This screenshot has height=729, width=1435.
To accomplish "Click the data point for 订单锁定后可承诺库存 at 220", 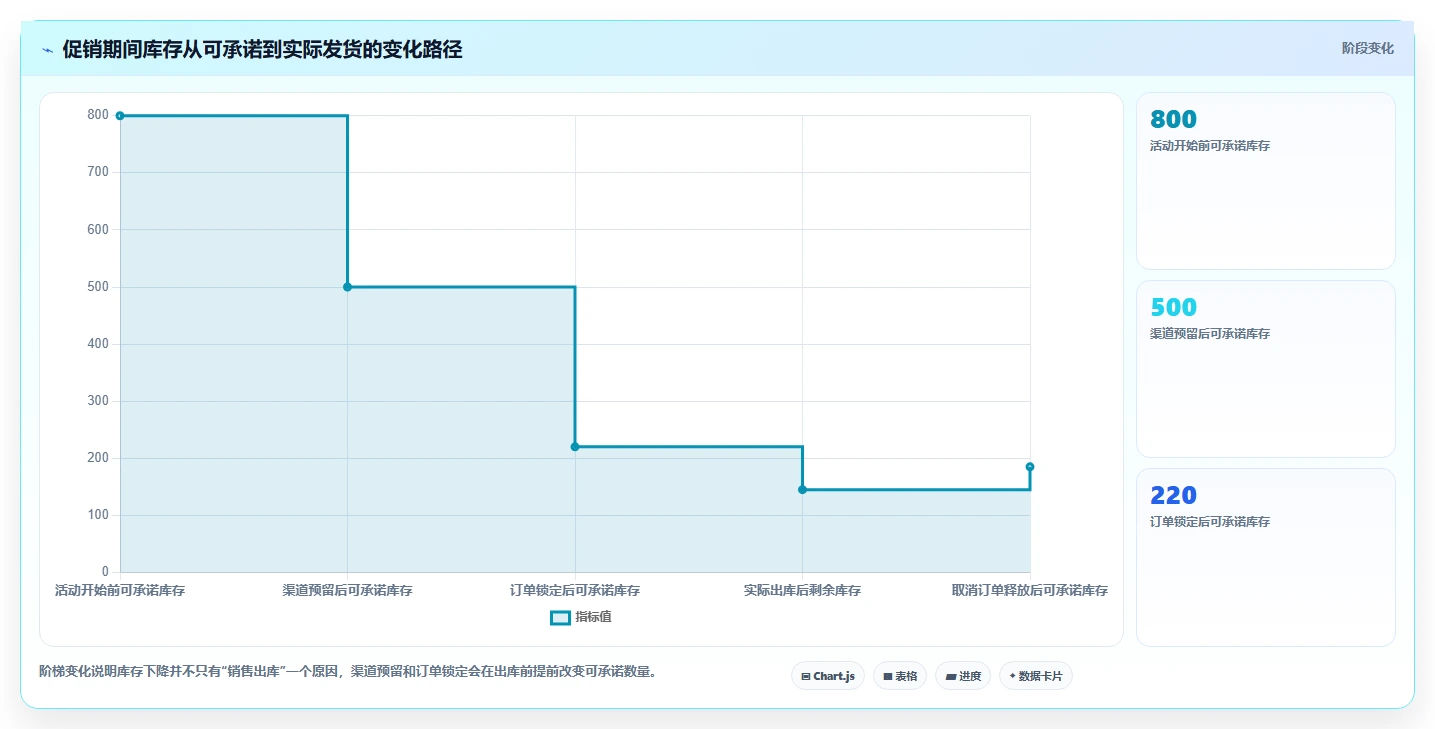I will pyautogui.click(x=575, y=447).
